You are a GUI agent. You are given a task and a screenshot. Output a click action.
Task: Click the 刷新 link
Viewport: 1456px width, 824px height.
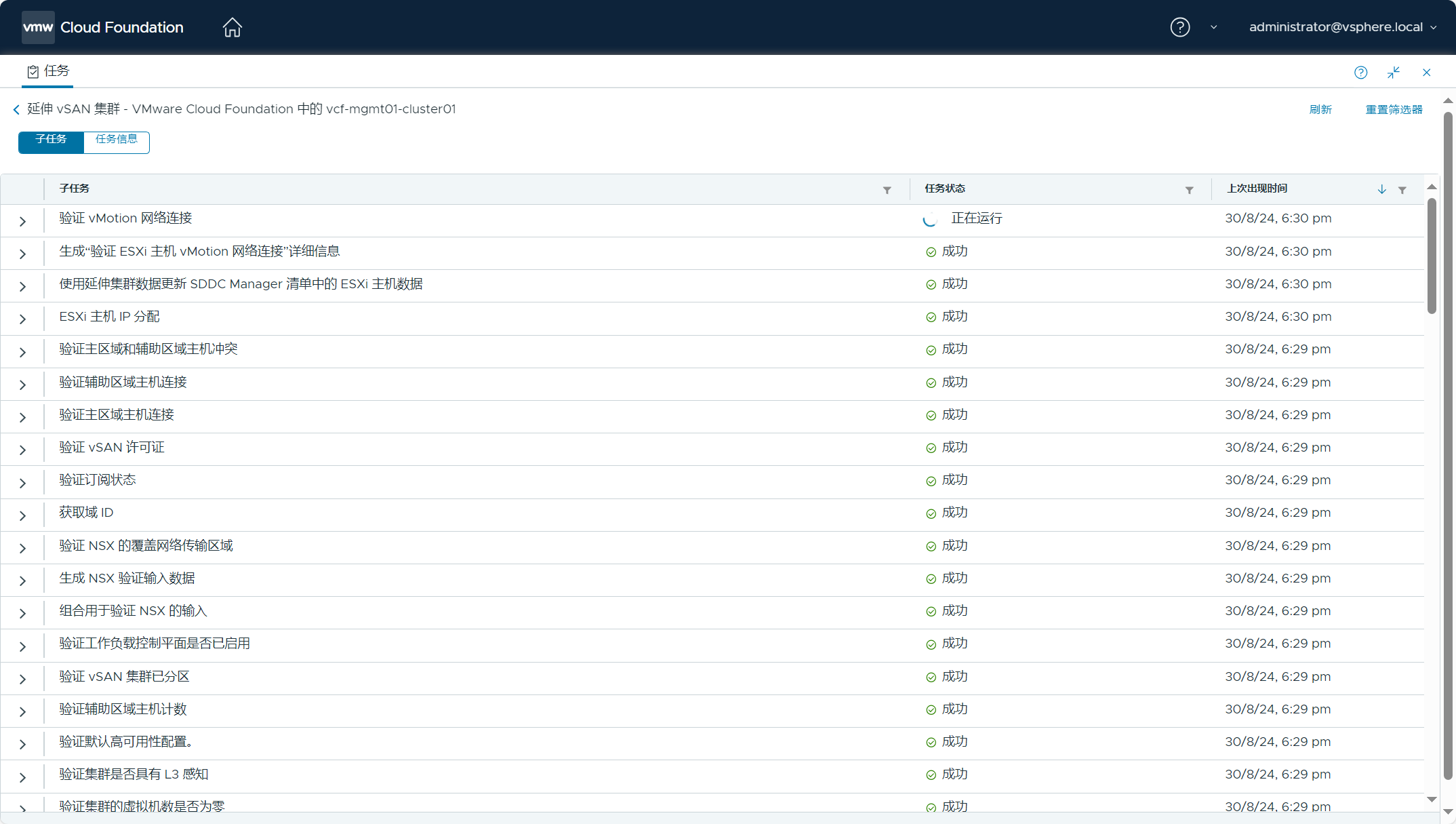1320,109
